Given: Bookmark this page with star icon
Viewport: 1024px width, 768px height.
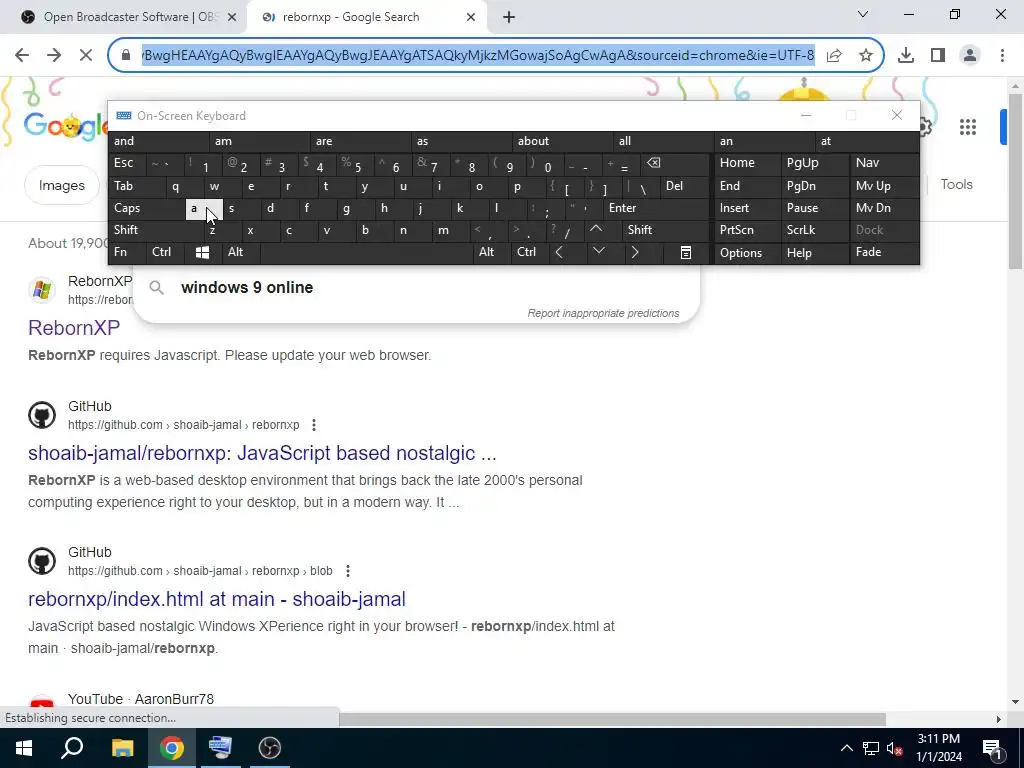Looking at the screenshot, I should pyautogui.click(x=866, y=56).
